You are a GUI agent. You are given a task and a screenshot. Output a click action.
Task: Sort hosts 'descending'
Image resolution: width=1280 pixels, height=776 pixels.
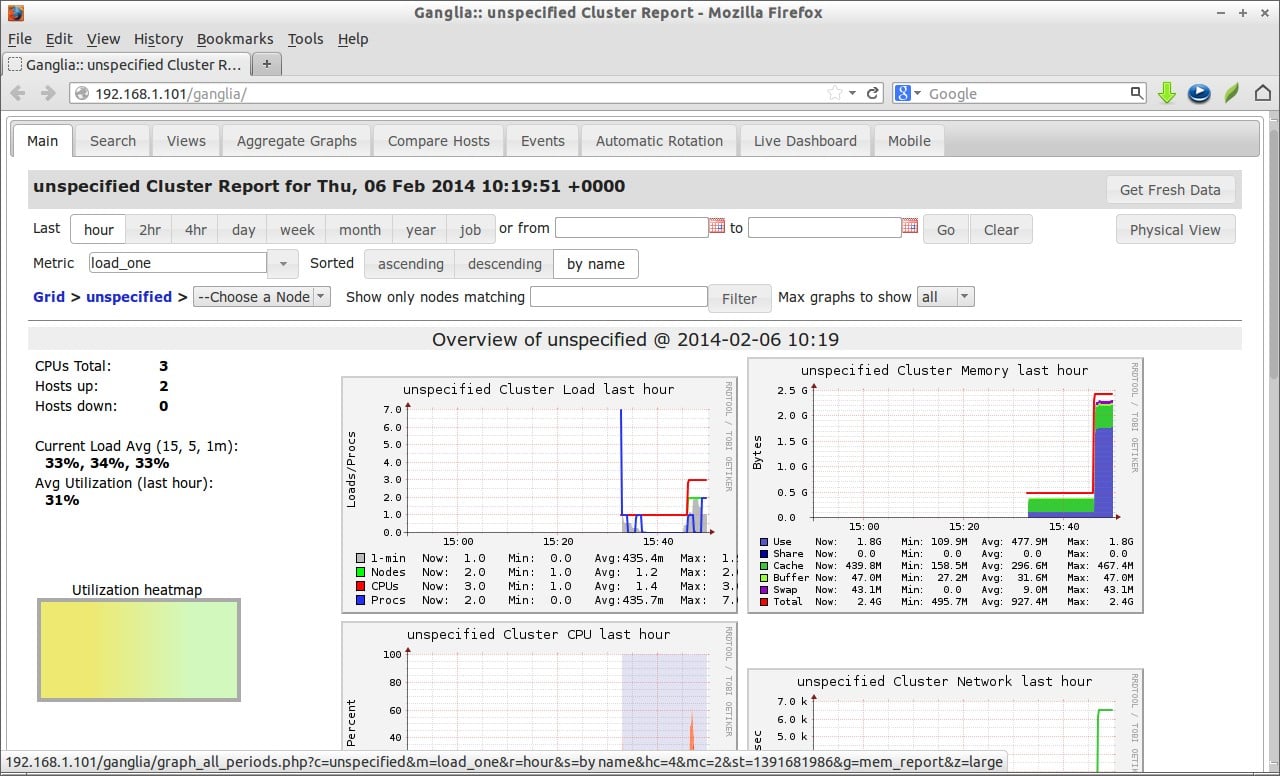click(504, 264)
